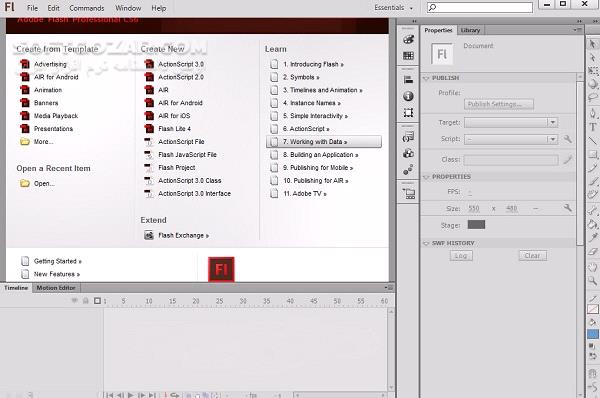Click the swap colors icon in Tools
The image size is (600, 398).
[x=593, y=357]
